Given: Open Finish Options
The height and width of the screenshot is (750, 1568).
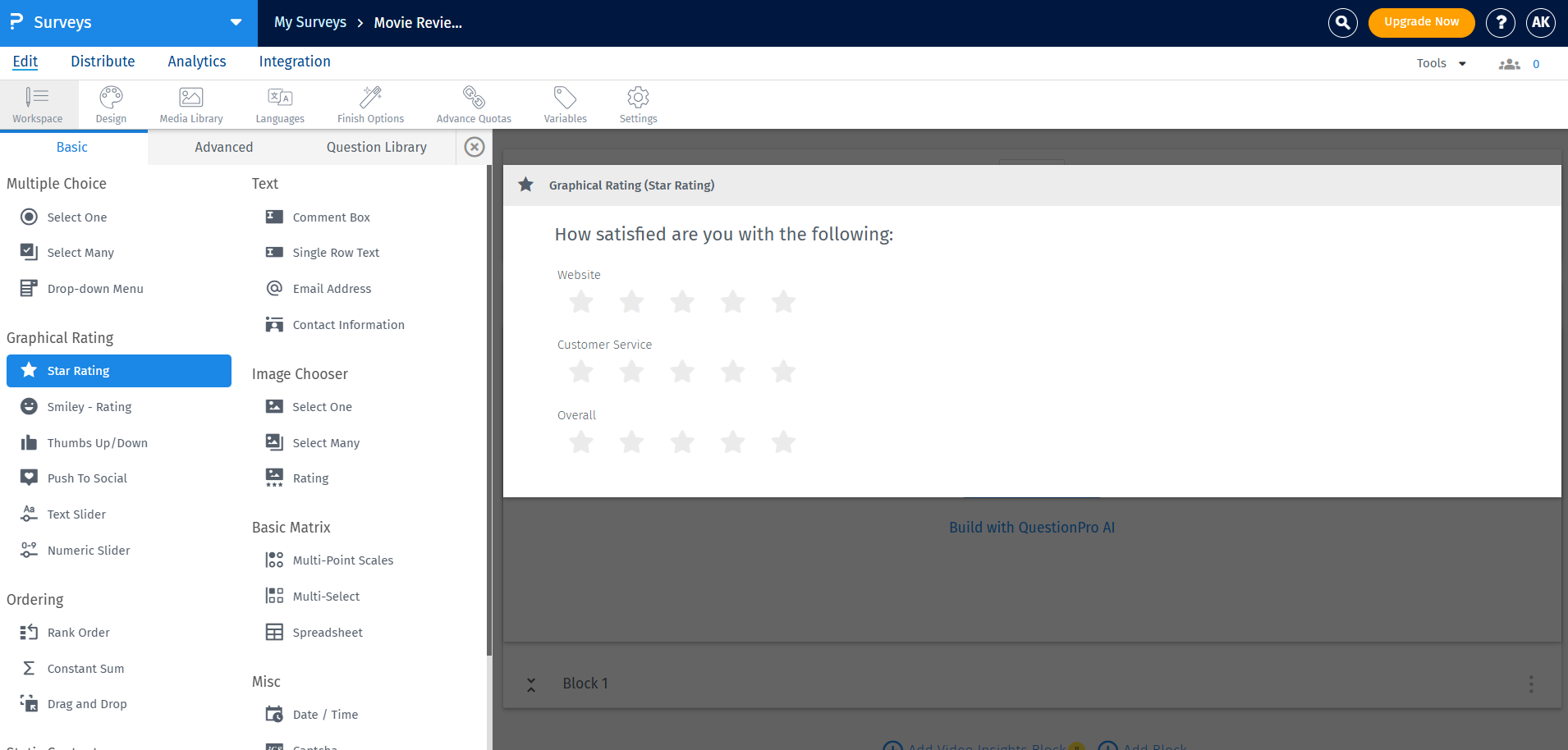Looking at the screenshot, I should pyautogui.click(x=370, y=103).
